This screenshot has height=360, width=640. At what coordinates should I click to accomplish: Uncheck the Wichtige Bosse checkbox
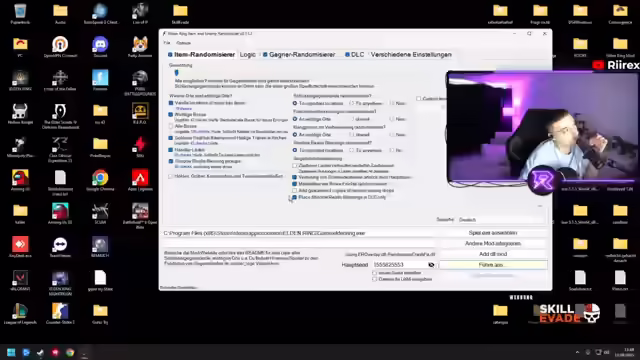tap(171, 115)
